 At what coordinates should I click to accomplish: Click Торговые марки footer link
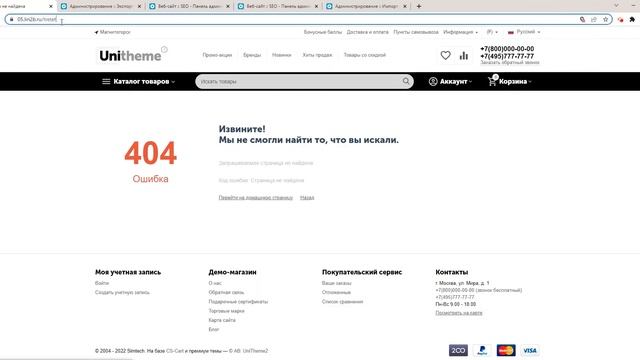(x=226, y=311)
